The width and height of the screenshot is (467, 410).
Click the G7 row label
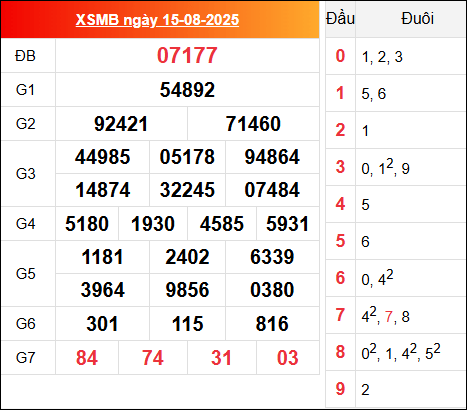(25, 358)
